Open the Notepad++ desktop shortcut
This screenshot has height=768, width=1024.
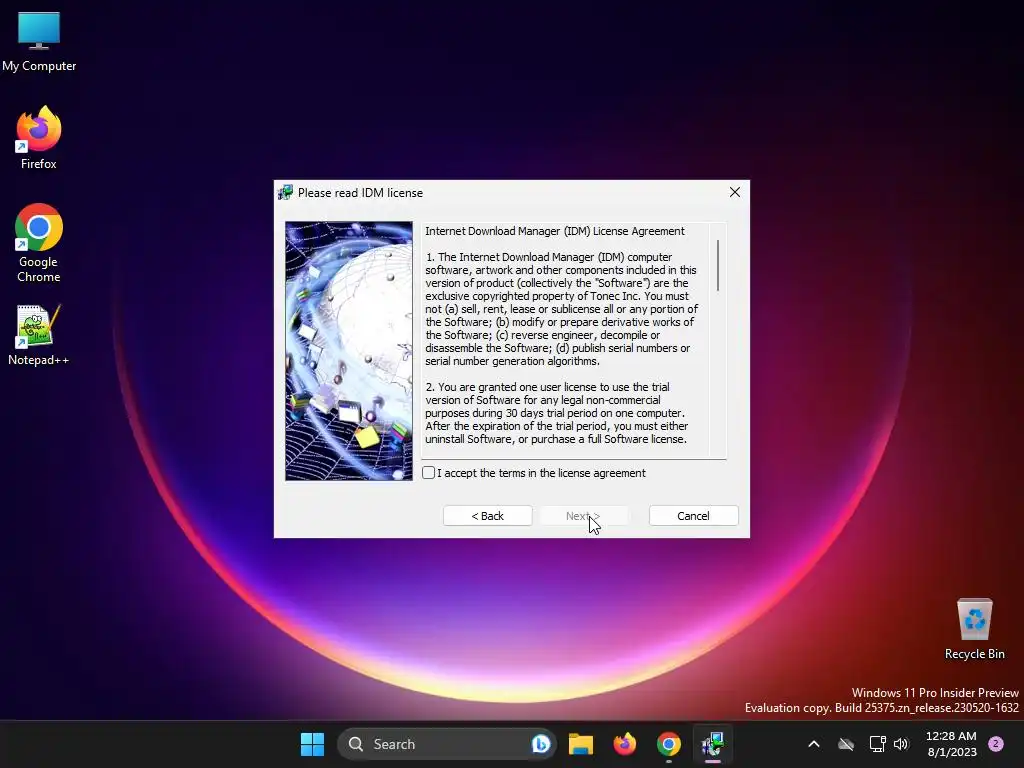click(39, 335)
